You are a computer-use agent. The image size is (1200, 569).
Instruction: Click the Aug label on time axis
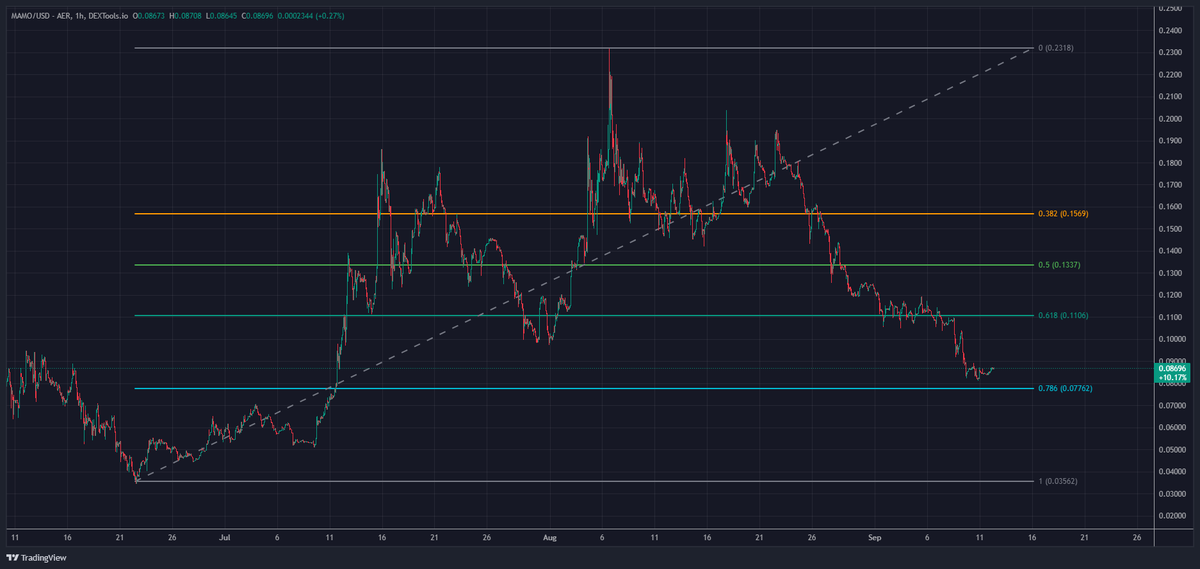click(x=549, y=537)
